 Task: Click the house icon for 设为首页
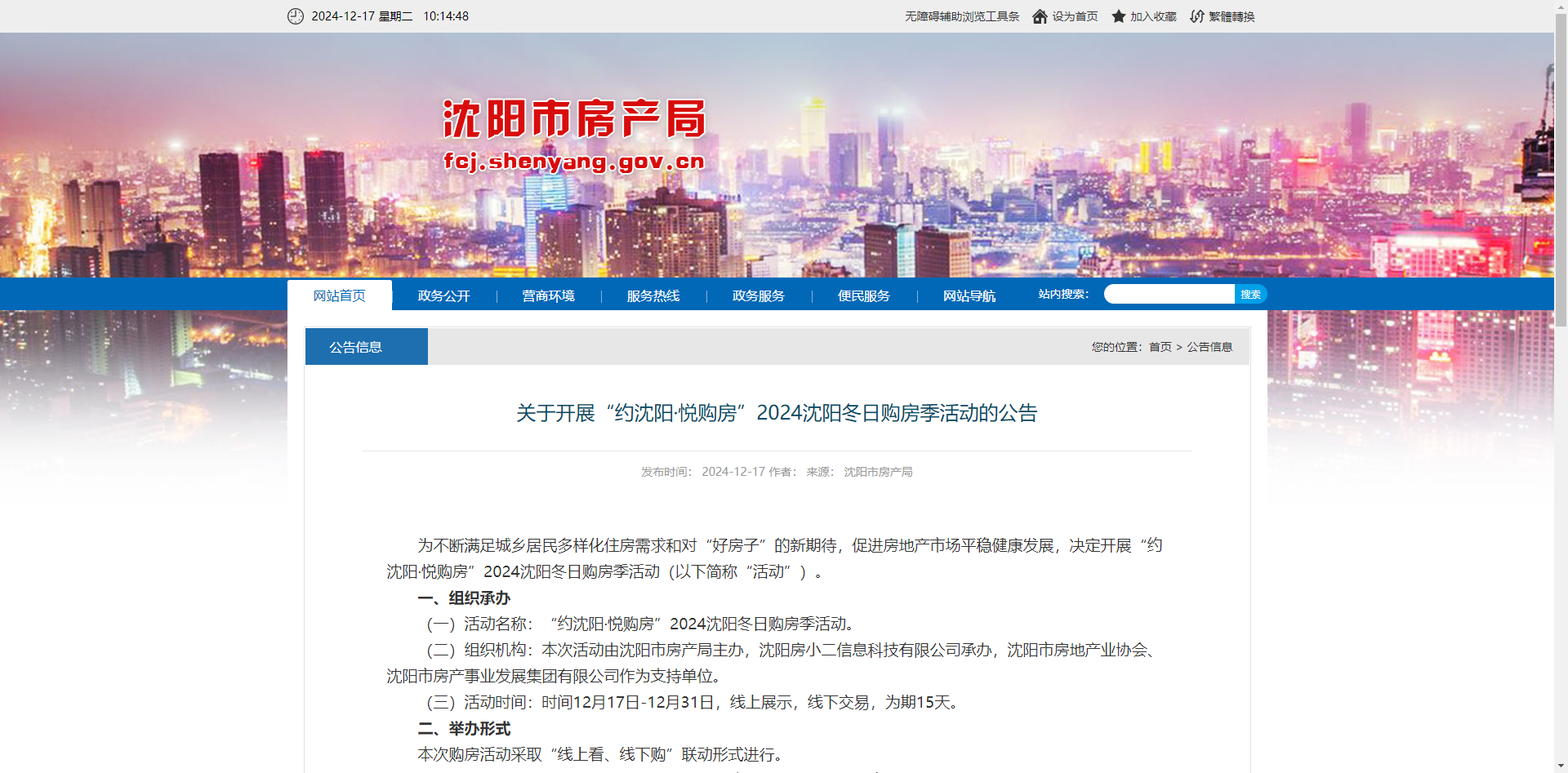pos(1040,16)
